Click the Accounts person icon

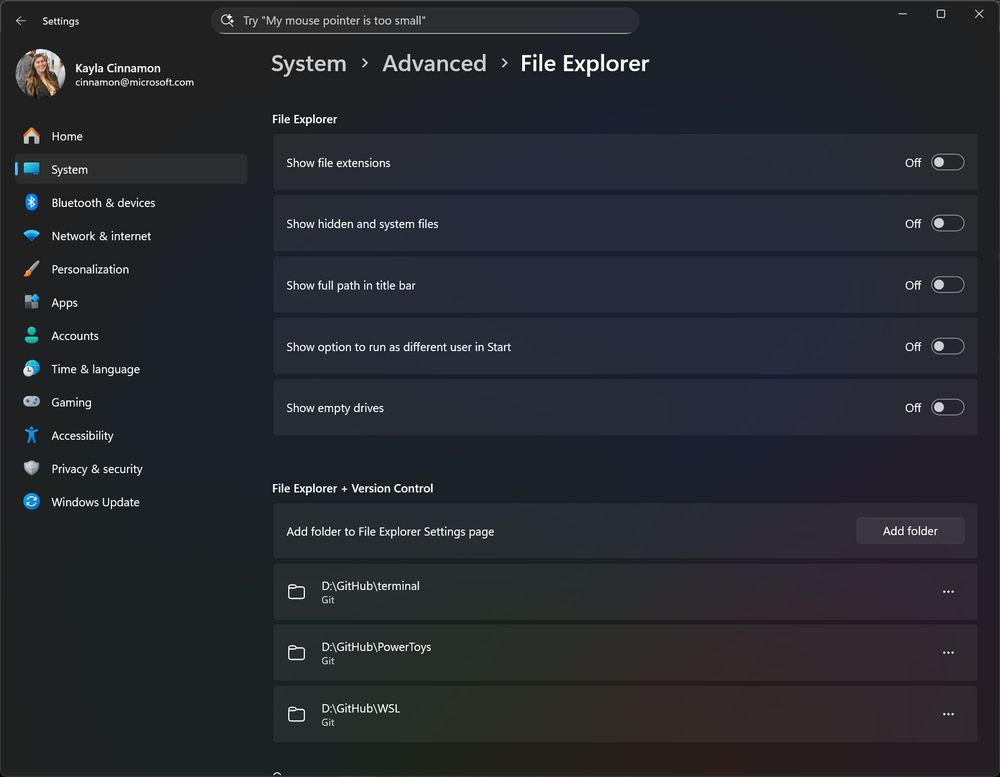click(x=31, y=335)
